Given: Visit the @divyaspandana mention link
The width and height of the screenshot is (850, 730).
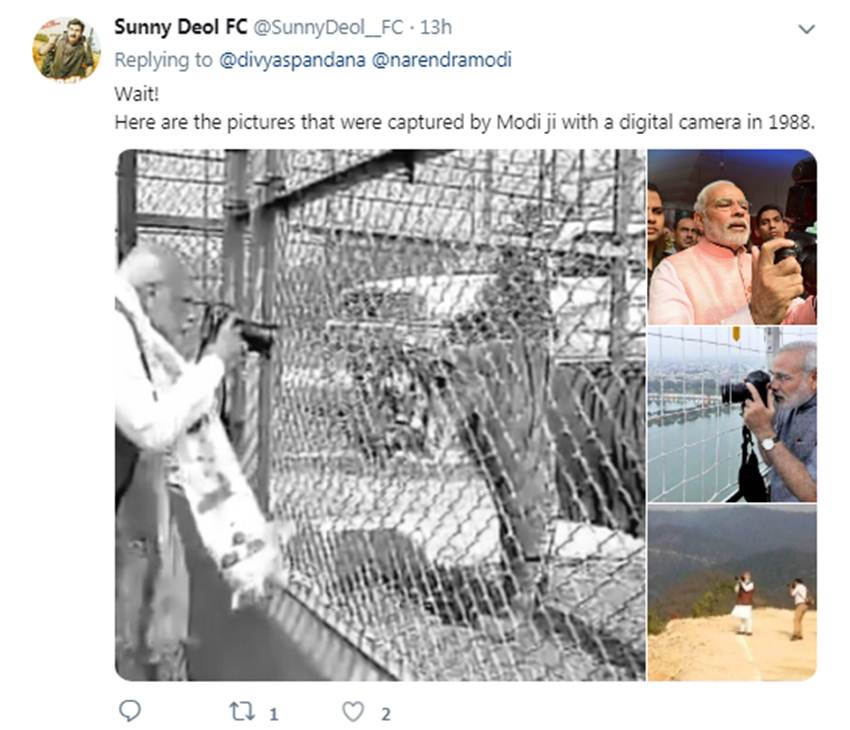Looking at the screenshot, I should tap(293, 60).
